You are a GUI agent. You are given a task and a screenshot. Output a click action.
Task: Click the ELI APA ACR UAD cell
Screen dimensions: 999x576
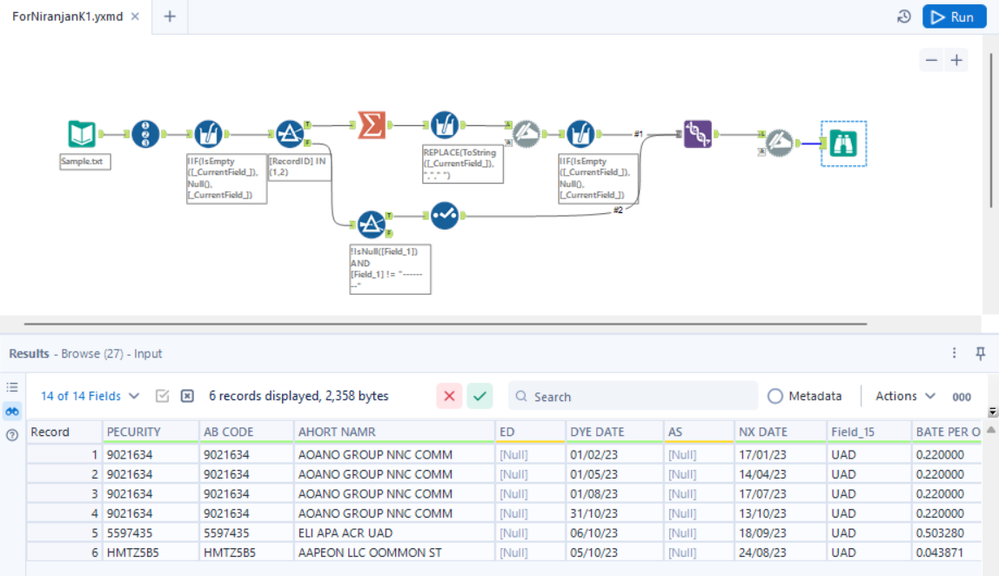(394, 533)
